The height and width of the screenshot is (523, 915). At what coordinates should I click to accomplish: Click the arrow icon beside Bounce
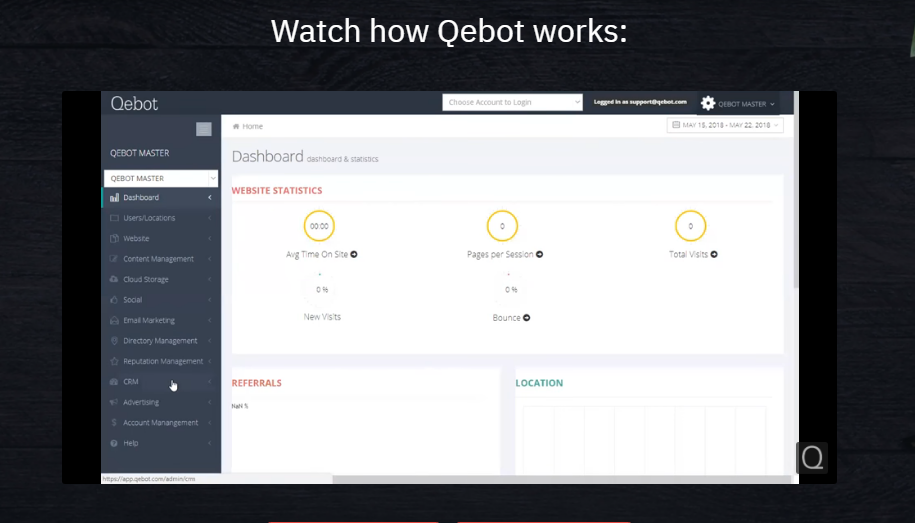click(527, 318)
